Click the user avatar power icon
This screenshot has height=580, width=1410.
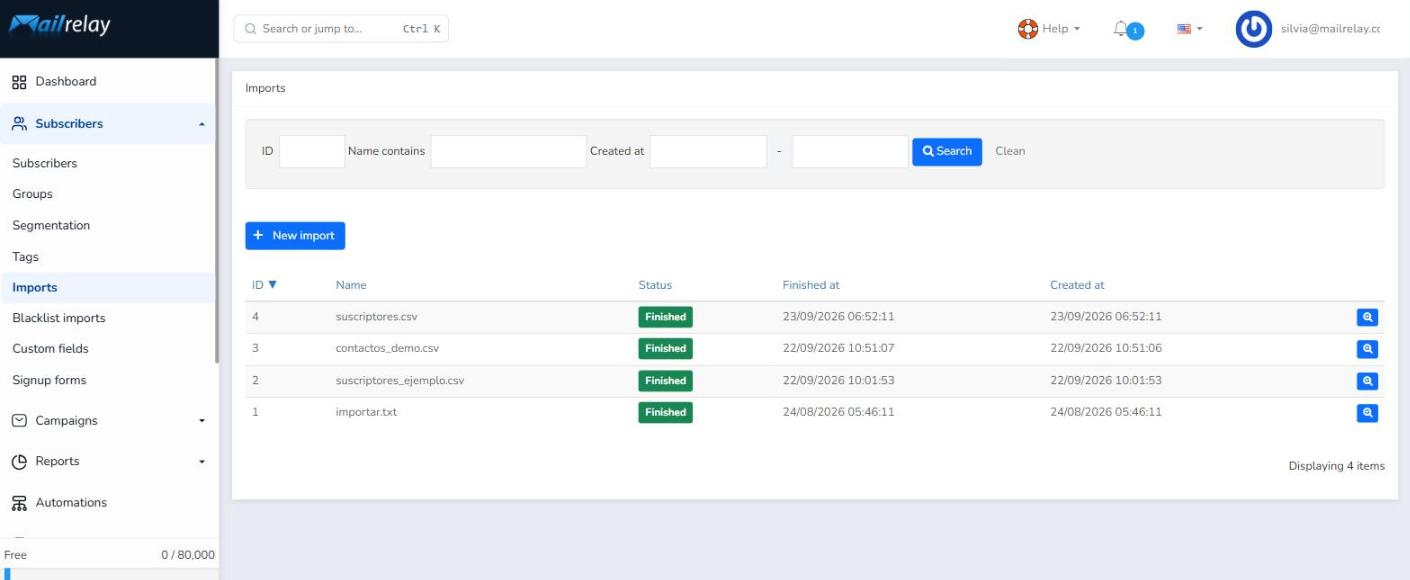coord(1254,29)
